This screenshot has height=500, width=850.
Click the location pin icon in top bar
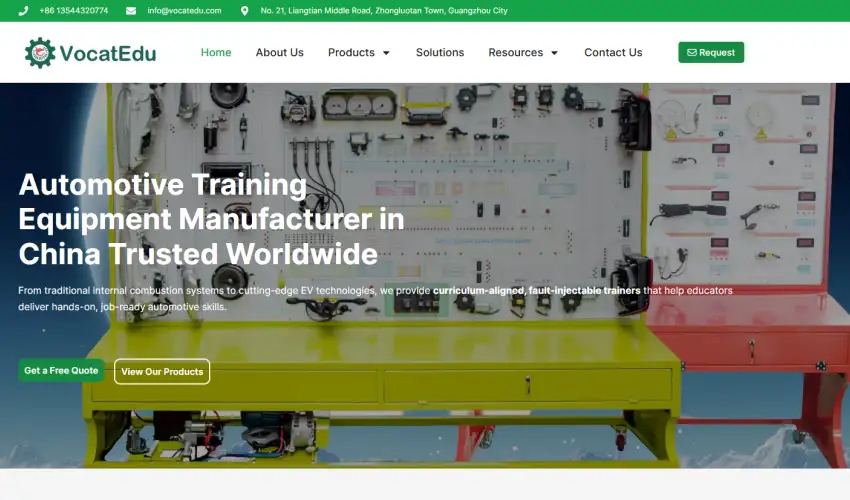coord(244,11)
